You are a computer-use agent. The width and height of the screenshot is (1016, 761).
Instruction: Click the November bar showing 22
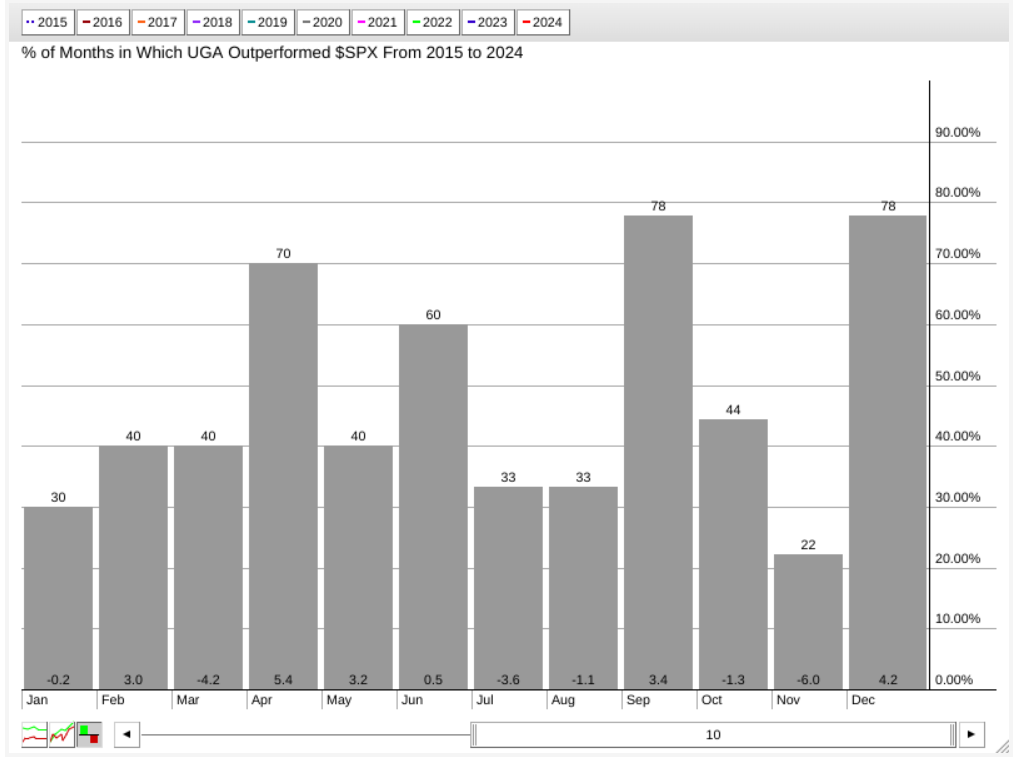[x=808, y=620]
